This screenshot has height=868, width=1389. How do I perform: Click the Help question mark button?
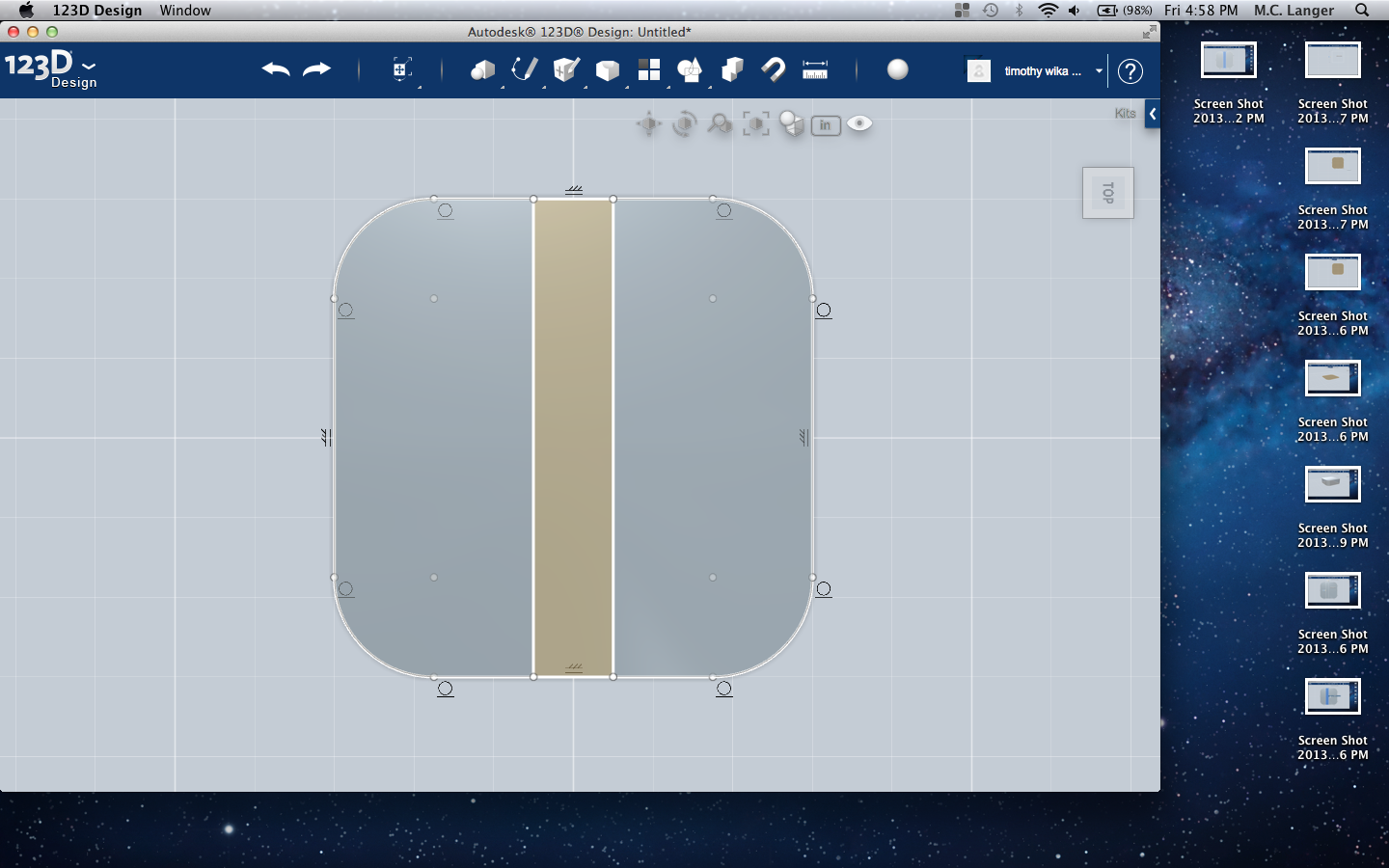point(1130,71)
